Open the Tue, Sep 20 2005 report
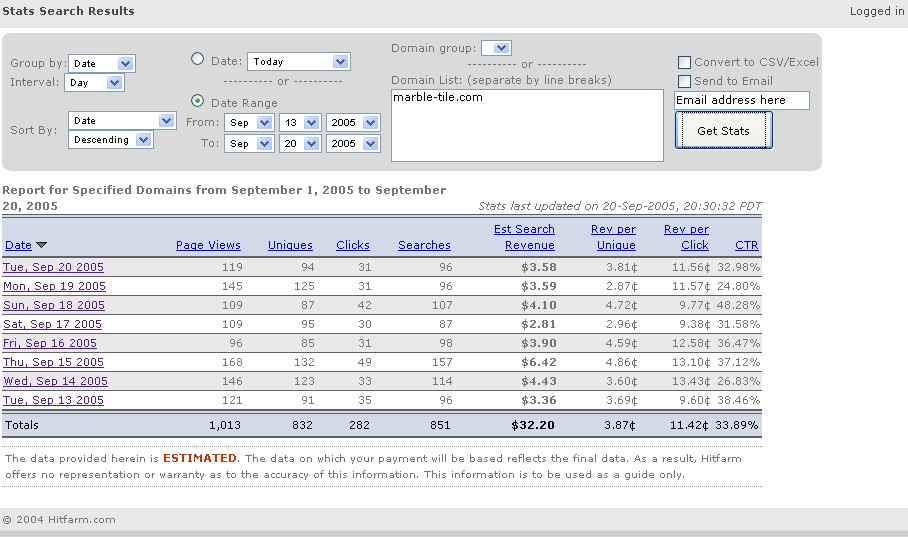The height and width of the screenshot is (537, 908). (x=54, y=267)
